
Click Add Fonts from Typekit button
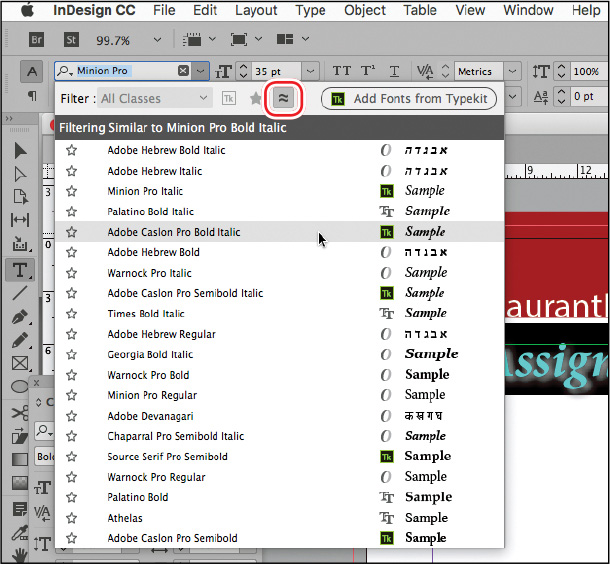click(409, 99)
